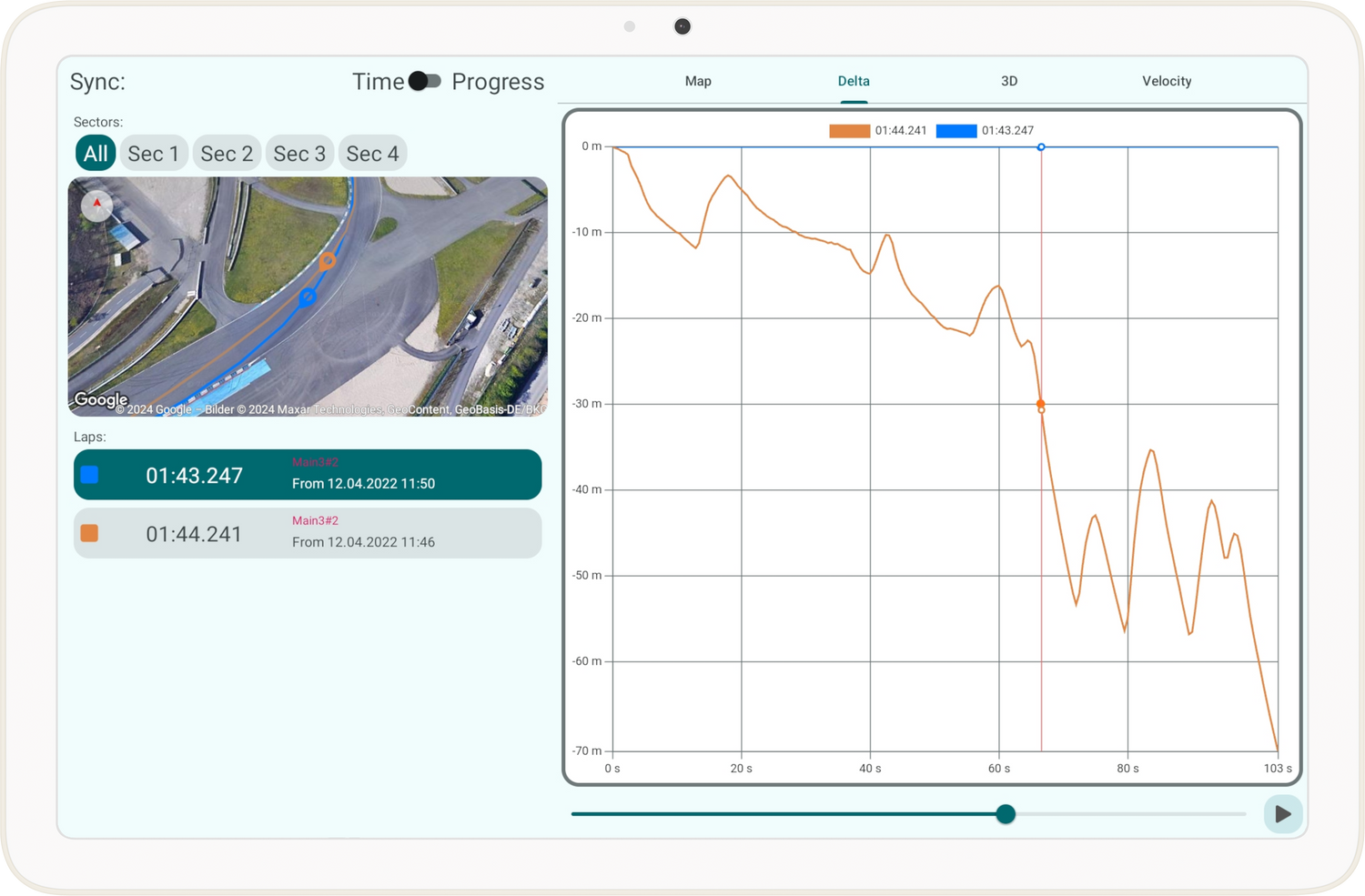Click the blue position marker on map

(x=308, y=297)
